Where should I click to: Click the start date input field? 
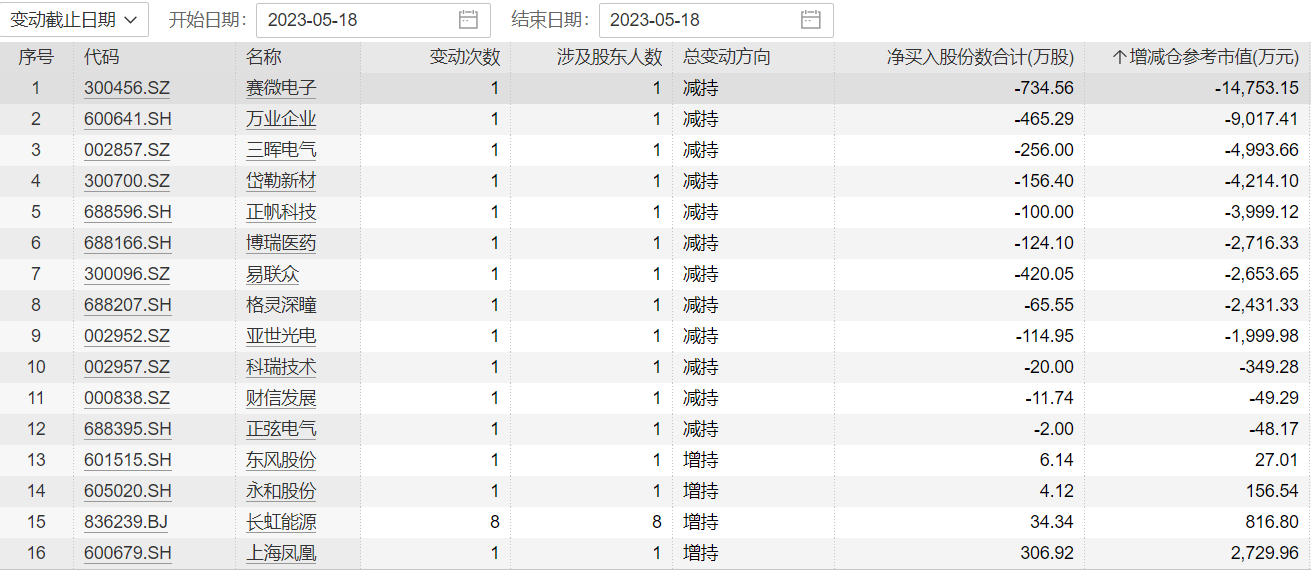click(x=355, y=20)
